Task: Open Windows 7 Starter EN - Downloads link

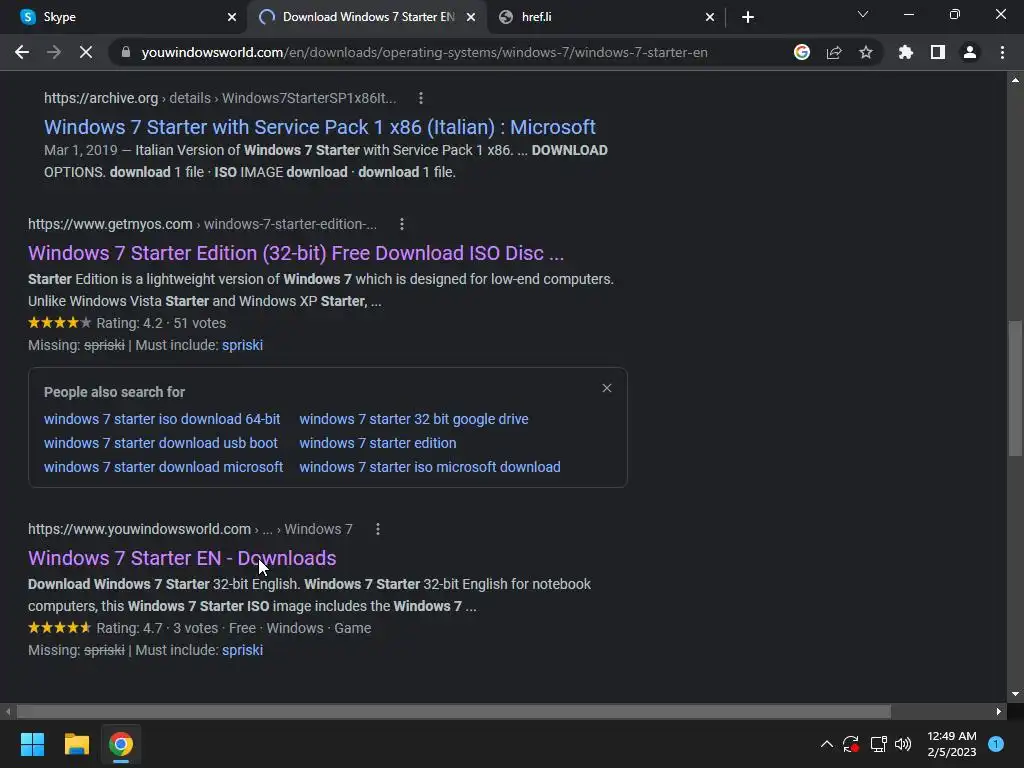Action: click(x=182, y=558)
